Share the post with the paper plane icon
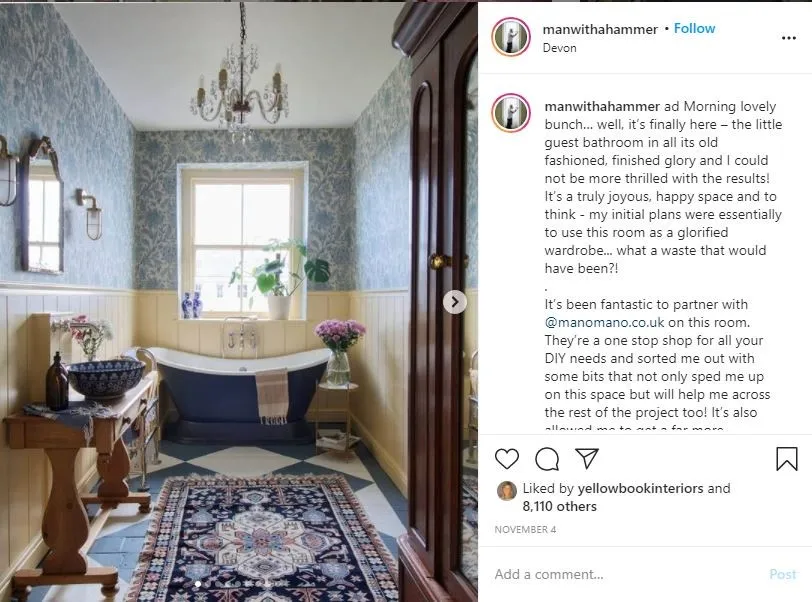Image resolution: width=812 pixels, height=602 pixels. (587, 458)
